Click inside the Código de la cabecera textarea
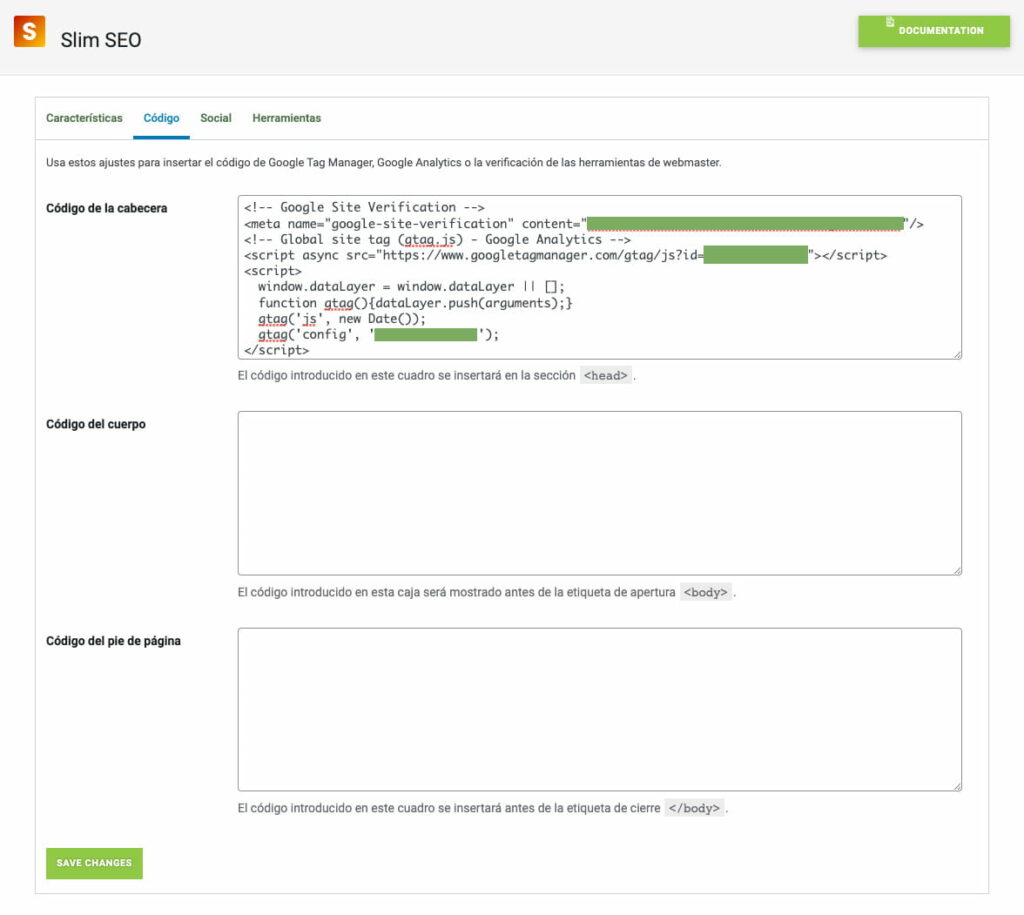 point(600,277)
